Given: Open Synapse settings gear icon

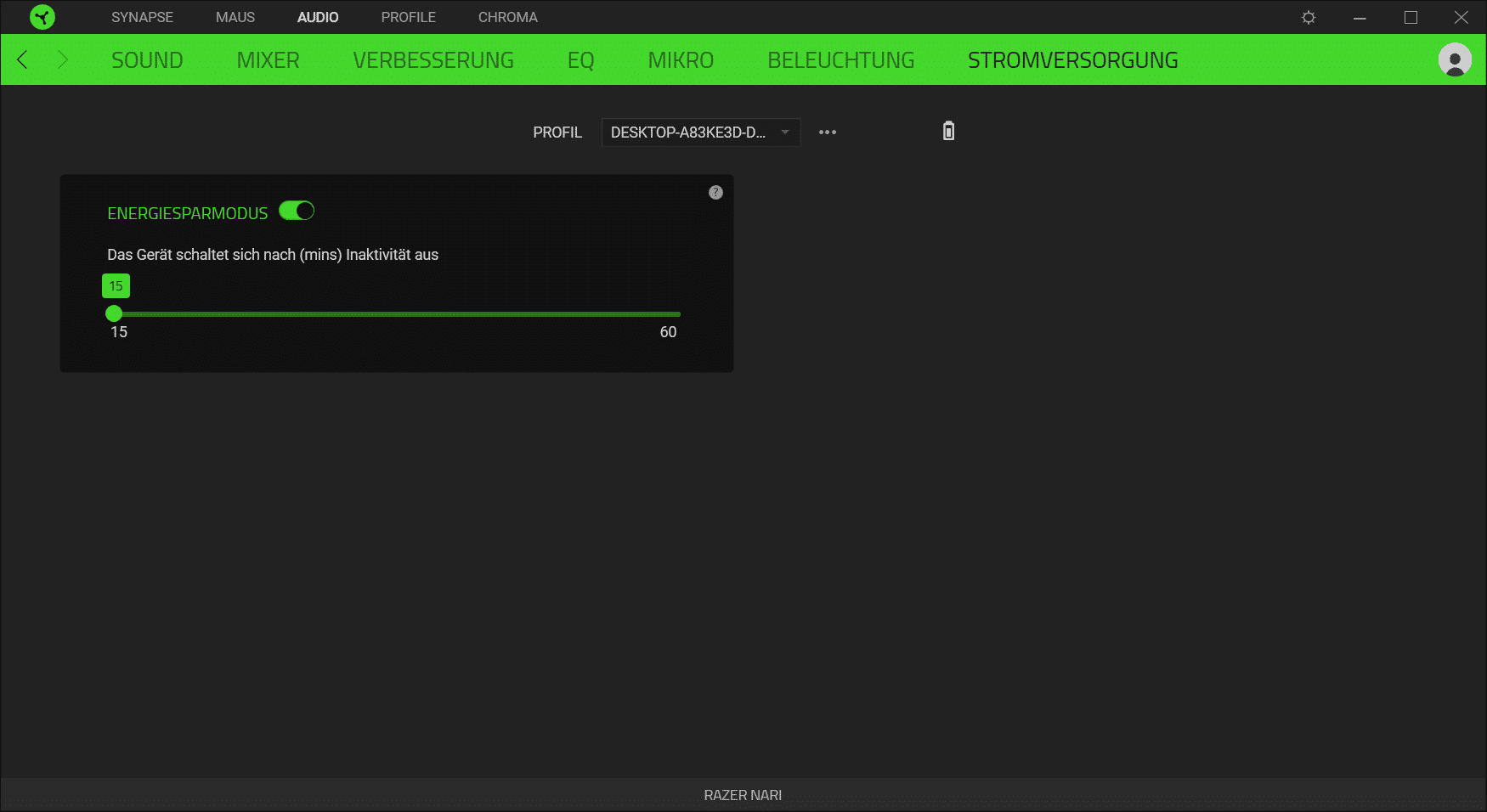Looking at the screenshot, I should (1309, 17).
